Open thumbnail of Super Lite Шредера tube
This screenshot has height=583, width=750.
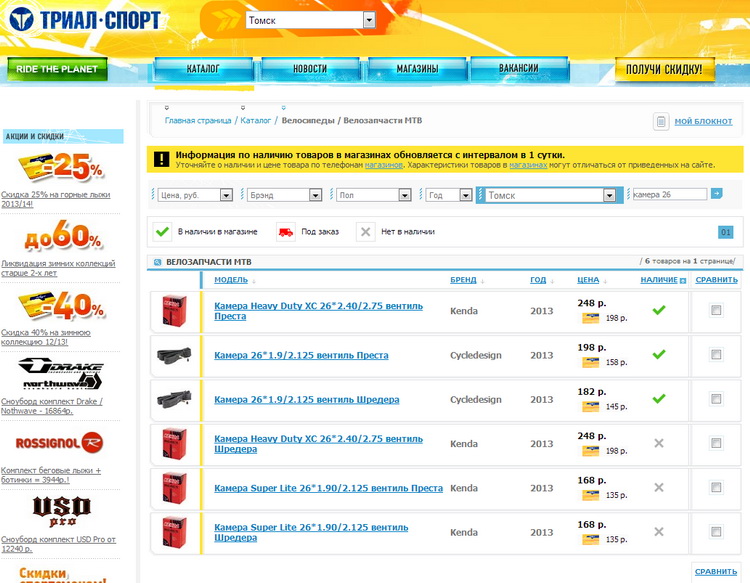pyautogui.click(x=174, y=532)
